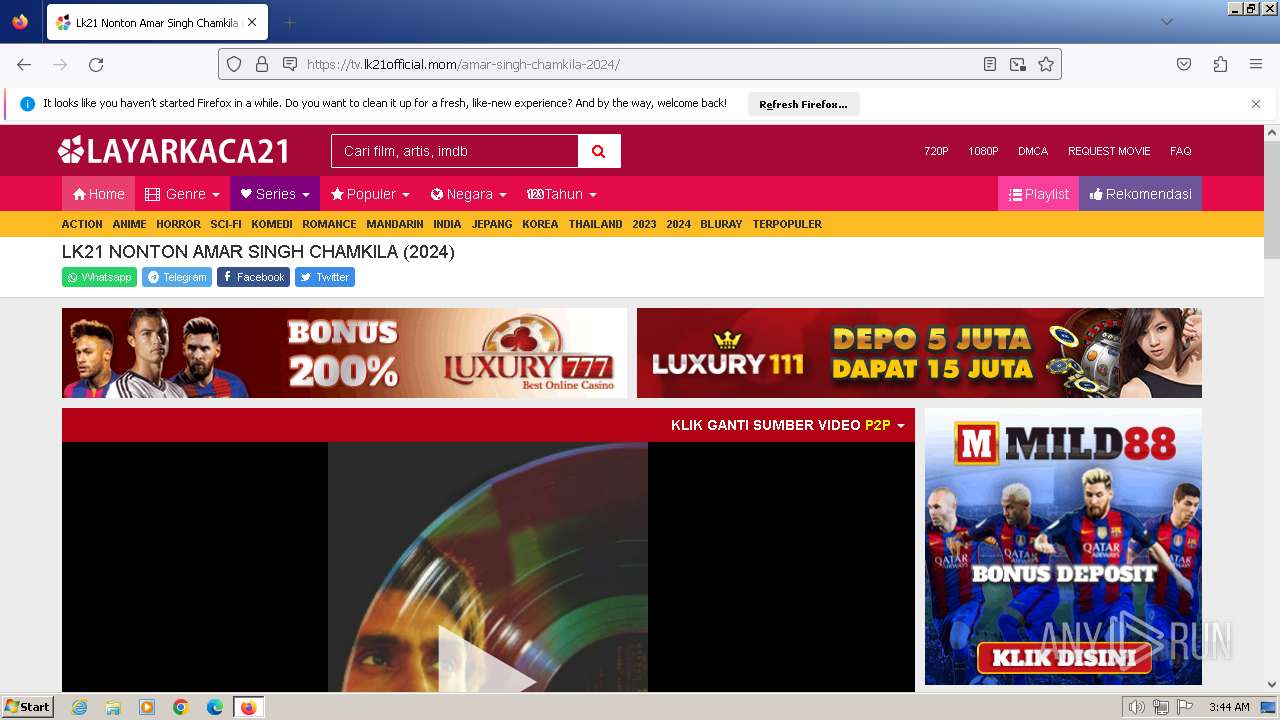Select the ACTION category
This screenshot has width=1280, height=720.
[x=82, y=224]
